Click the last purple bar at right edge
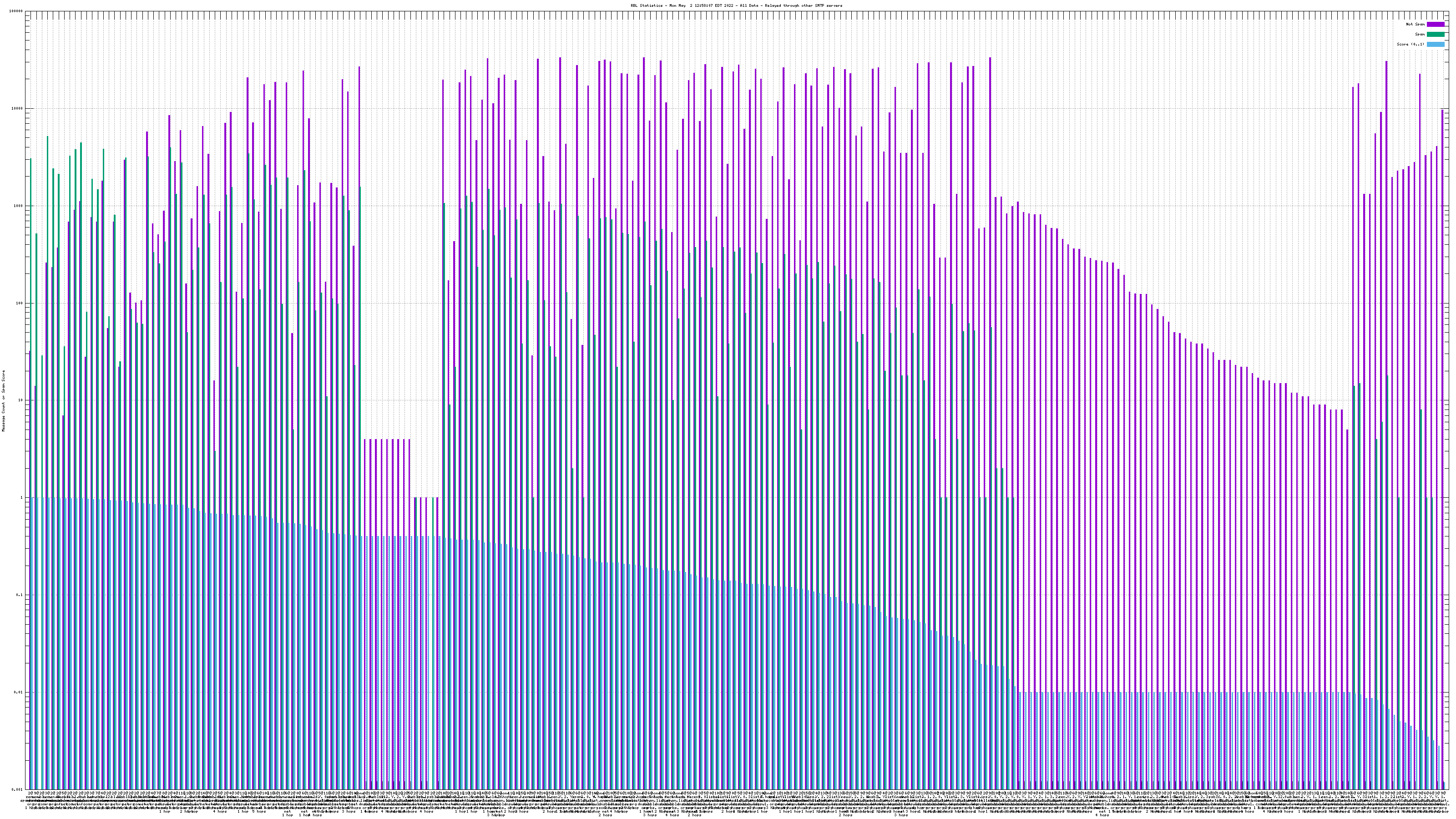Viewport: 1456px width, 819px height. point(1442,396)
